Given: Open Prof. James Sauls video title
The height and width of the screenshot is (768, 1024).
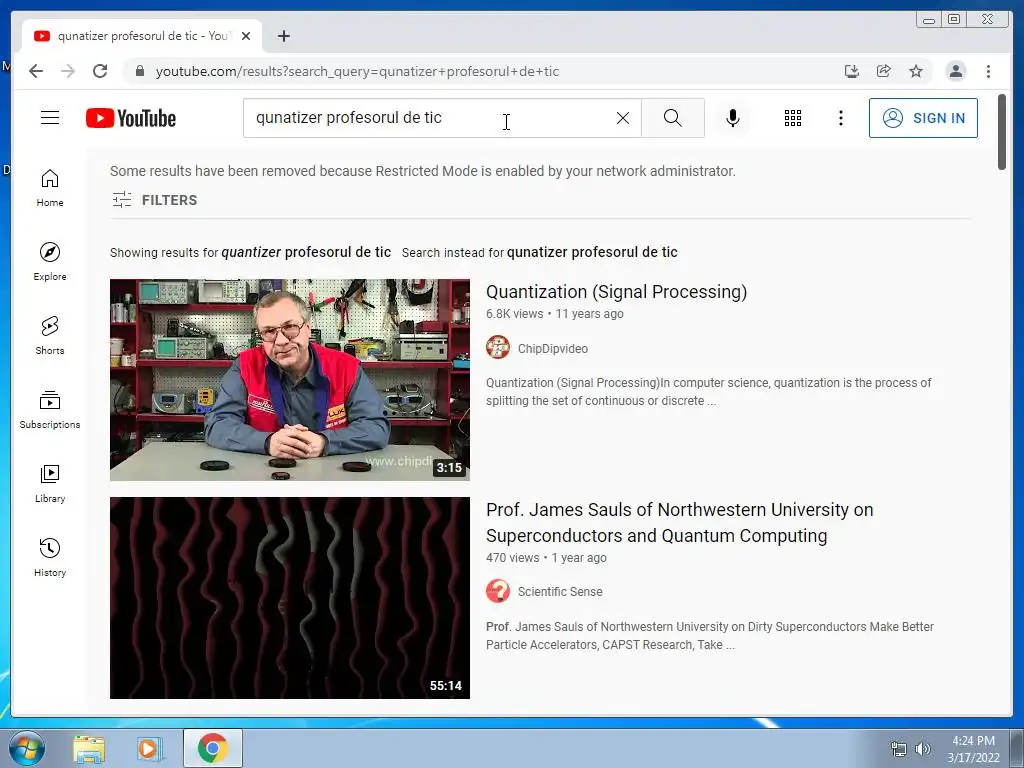Looking at the screenshot, I should pos(679,522).
